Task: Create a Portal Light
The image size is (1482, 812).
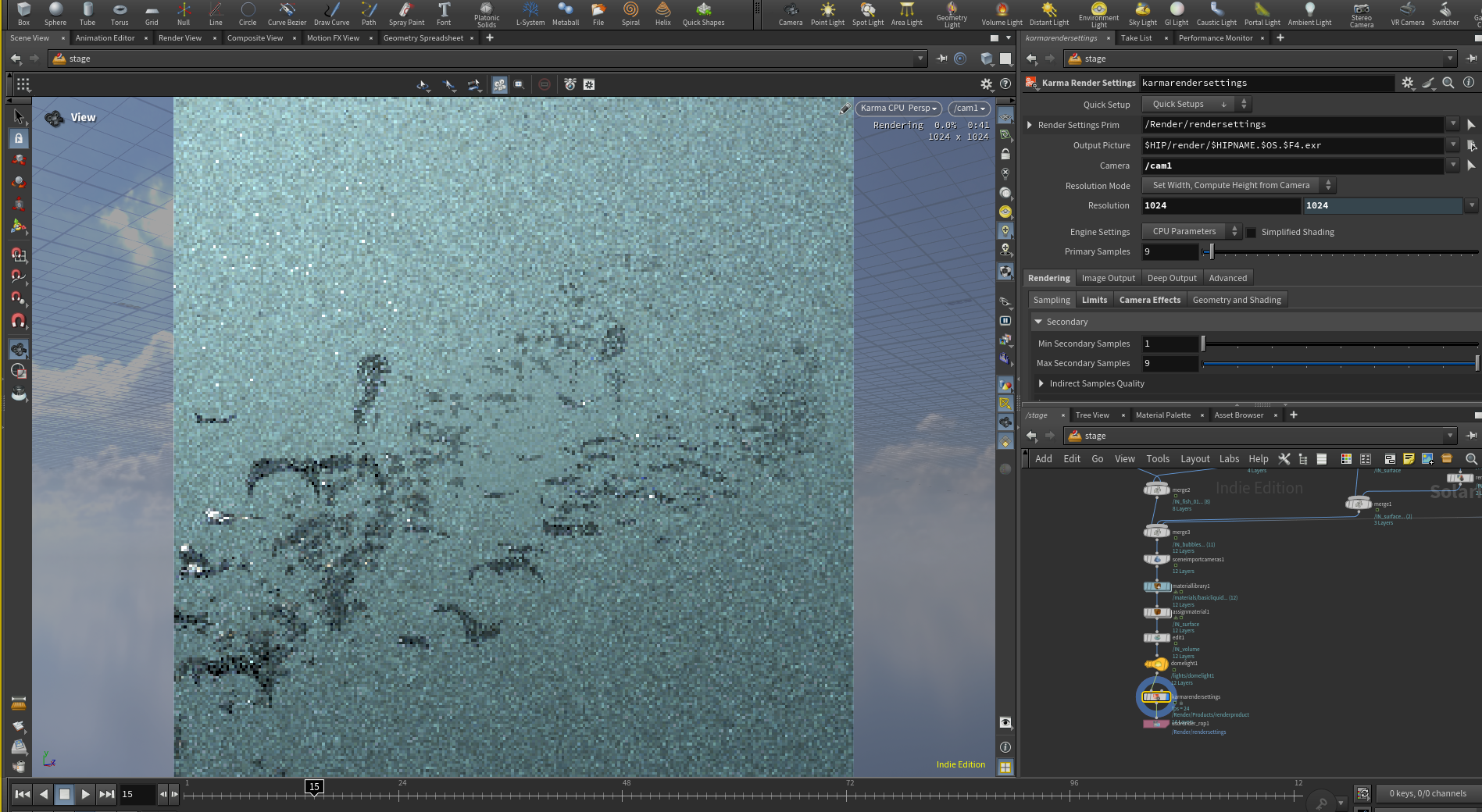Action: pyautogui.click(x=1262, y=13)
